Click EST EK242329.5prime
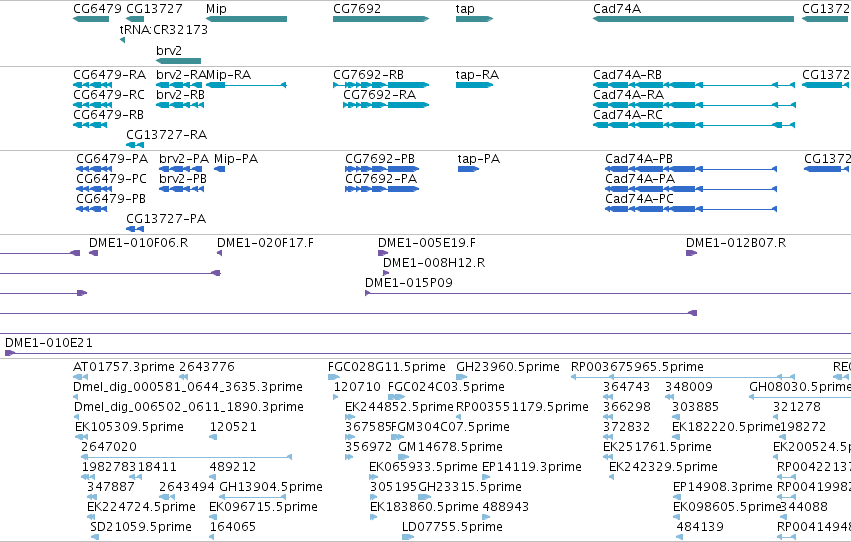 tap(612, 477)
